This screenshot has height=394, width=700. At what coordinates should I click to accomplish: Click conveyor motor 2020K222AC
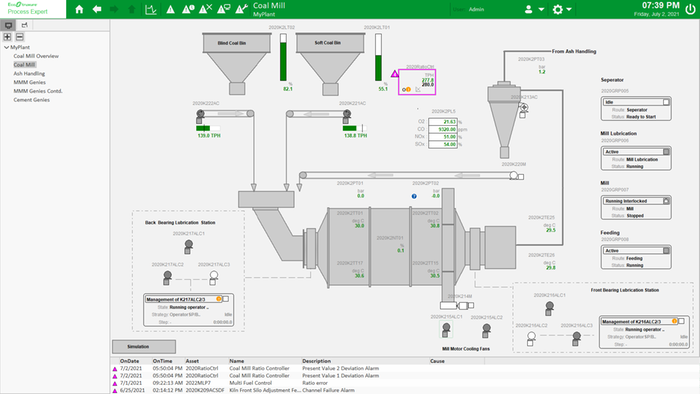tap(200, 116)
